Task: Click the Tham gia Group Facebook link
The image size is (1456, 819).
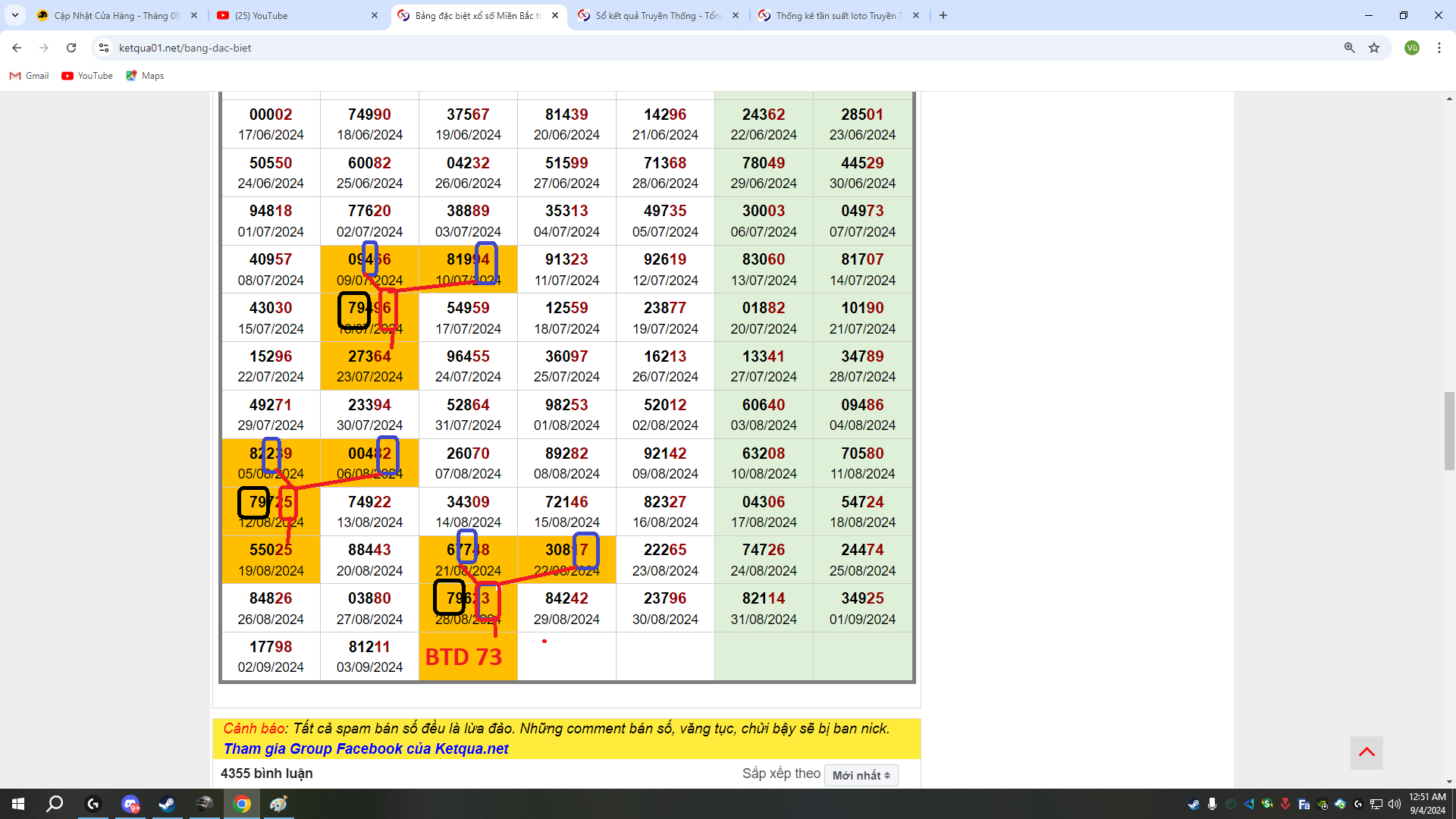Action: pyautogui.click(x=366, y=748)
